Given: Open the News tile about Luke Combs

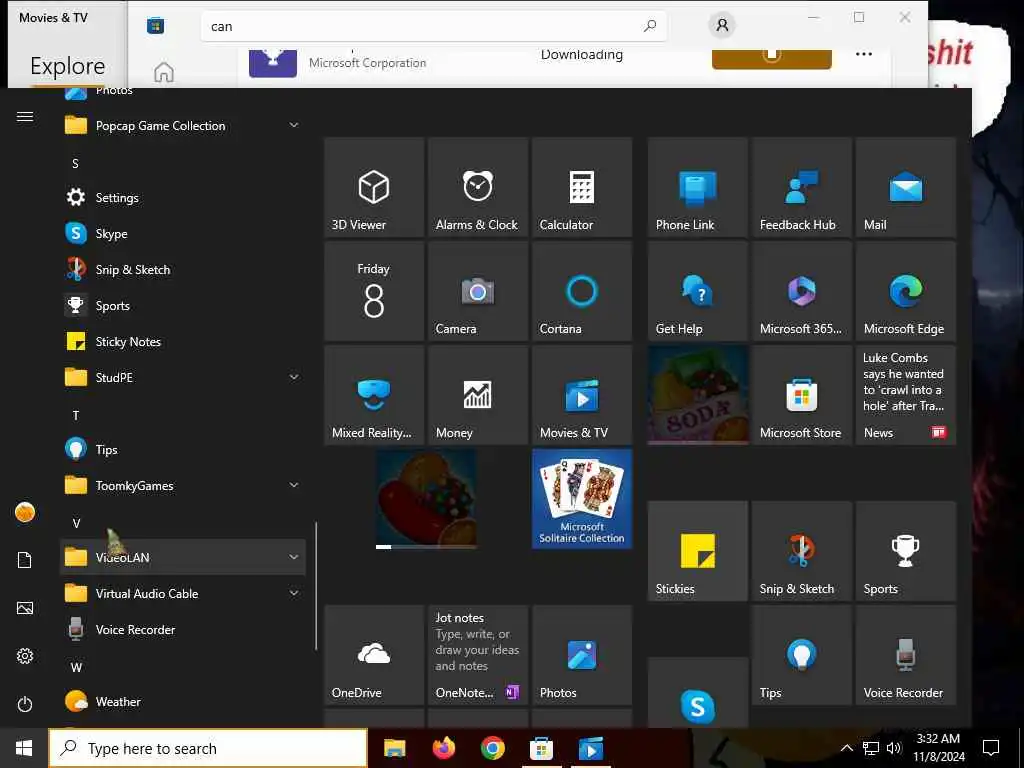Looking at the screenshot, I should coord(906,395).
